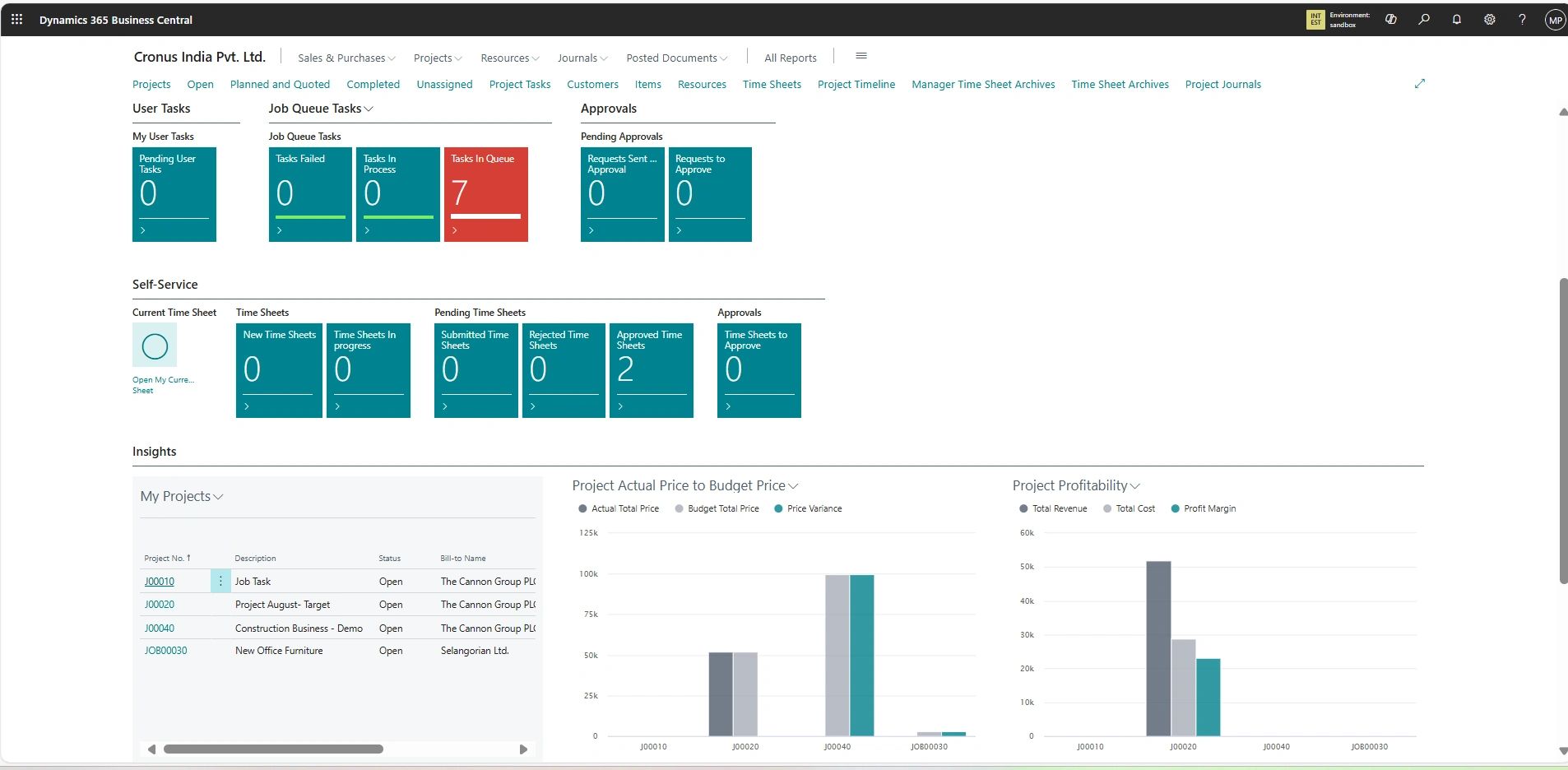
Task: Show row actions for project J00010
Action: [x=220, y=581]
